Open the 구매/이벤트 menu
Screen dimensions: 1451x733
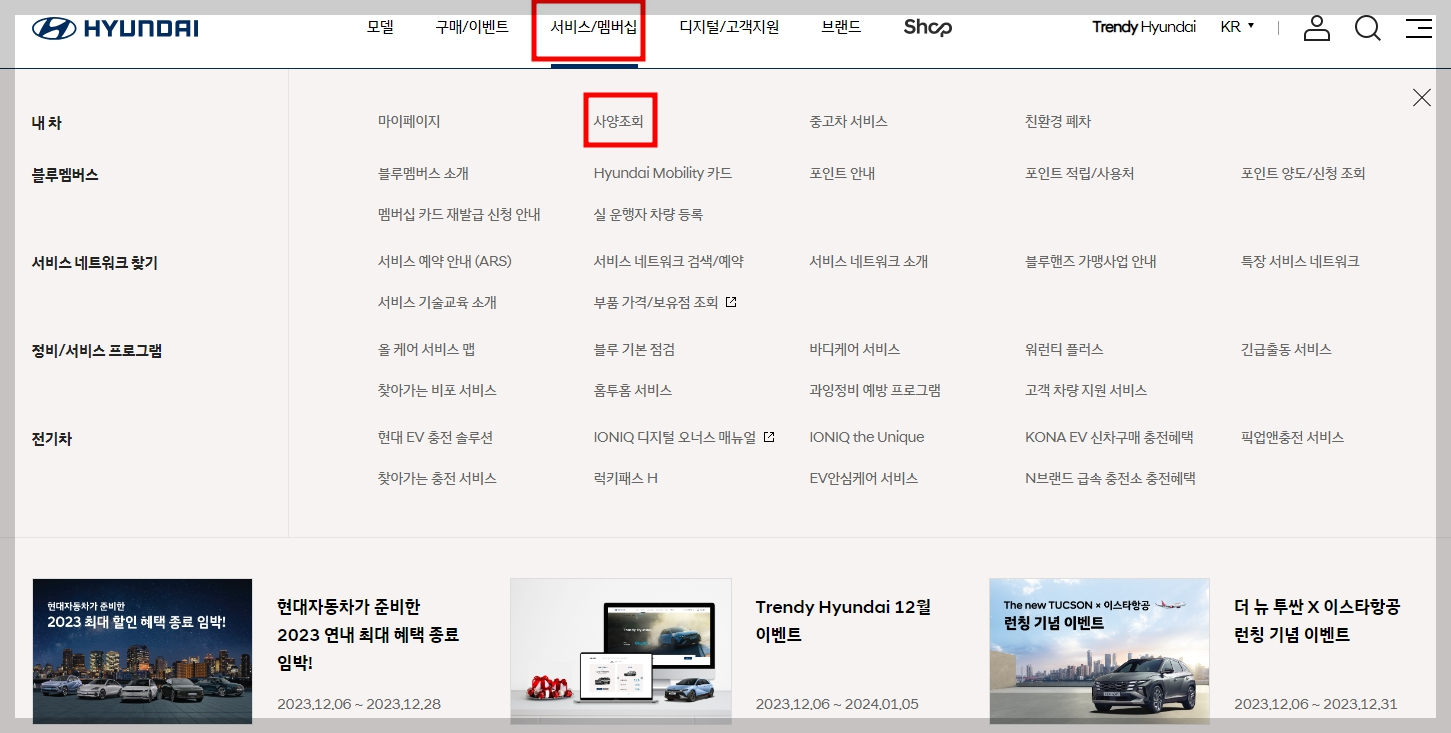click(472, 27)
